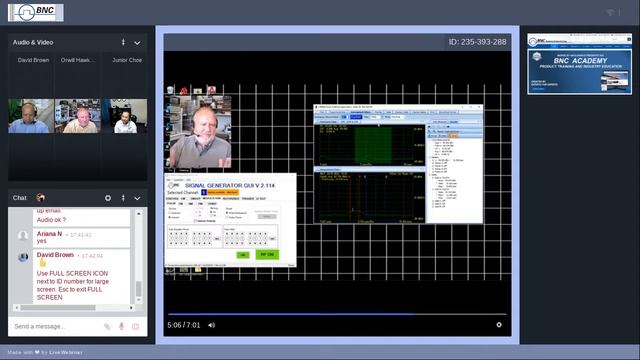This screenshot has width=640, height=360.
Task: Click the 'David Brown' name in the chat message
Action: click(x=55, y=255)
